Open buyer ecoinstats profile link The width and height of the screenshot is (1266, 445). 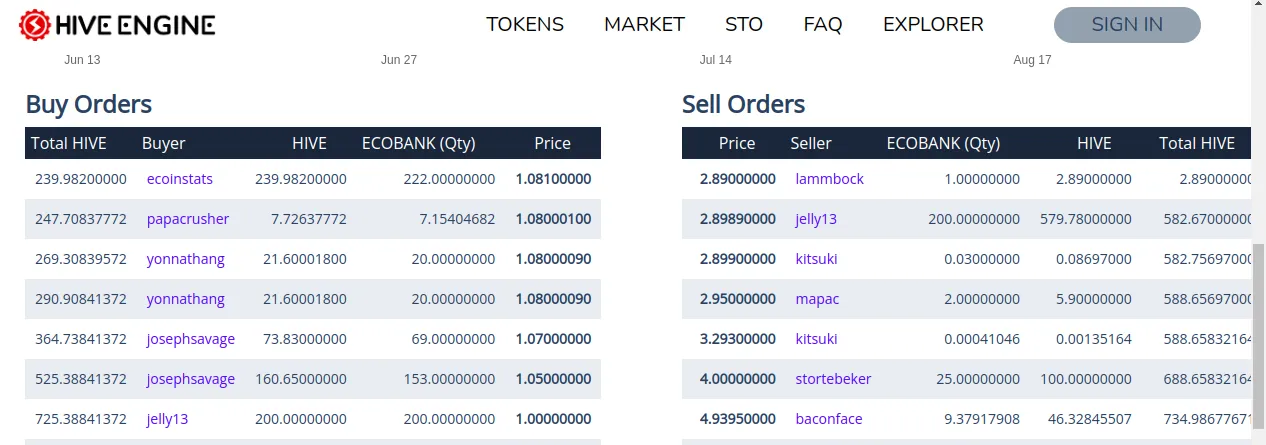click(x=180, y=179)
